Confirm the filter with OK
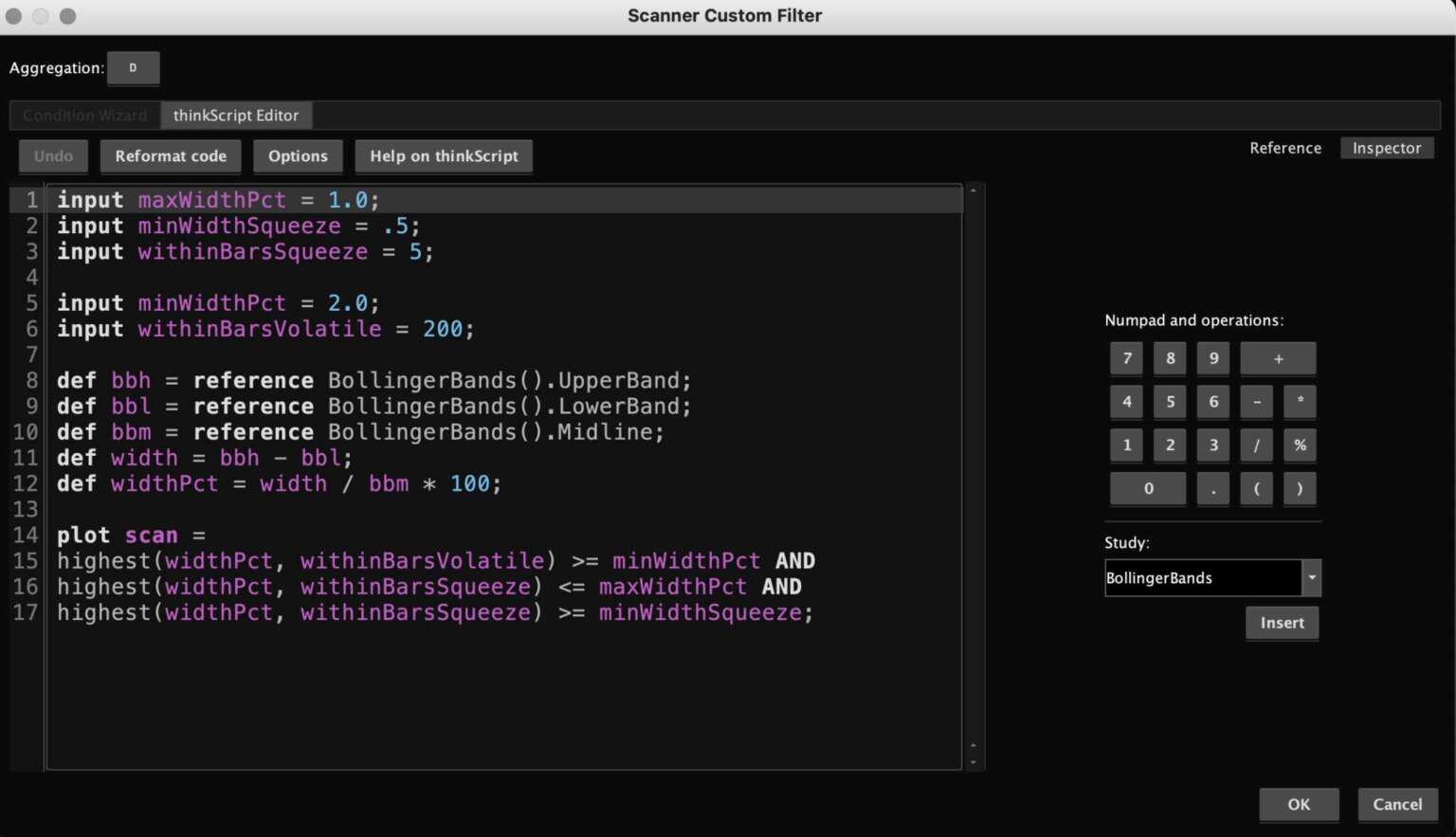The width and height of the screenshot is (1456, 837). tap(1299, 805)
